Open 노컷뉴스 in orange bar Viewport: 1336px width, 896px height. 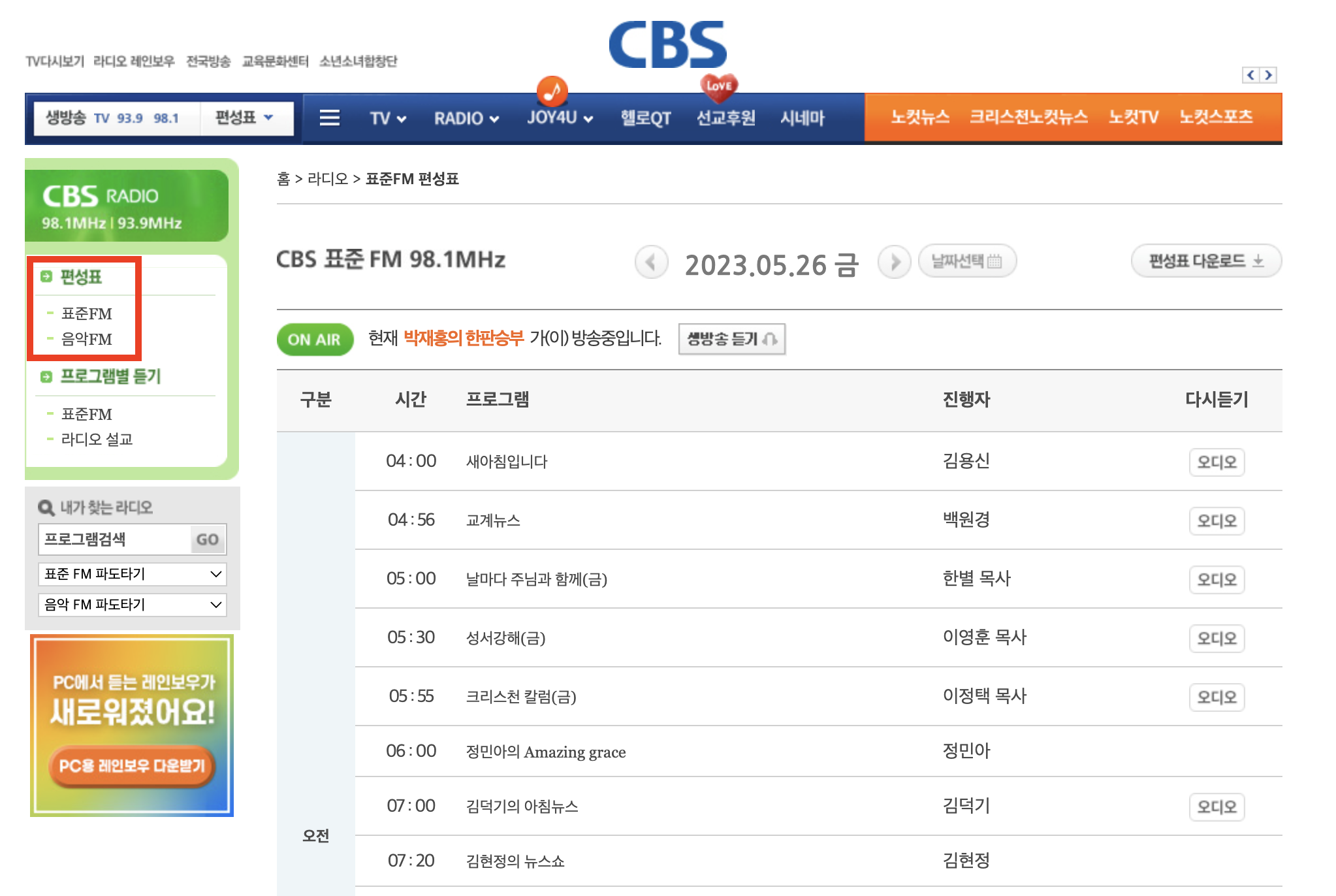pyautogui.click(x=920, y=117)
